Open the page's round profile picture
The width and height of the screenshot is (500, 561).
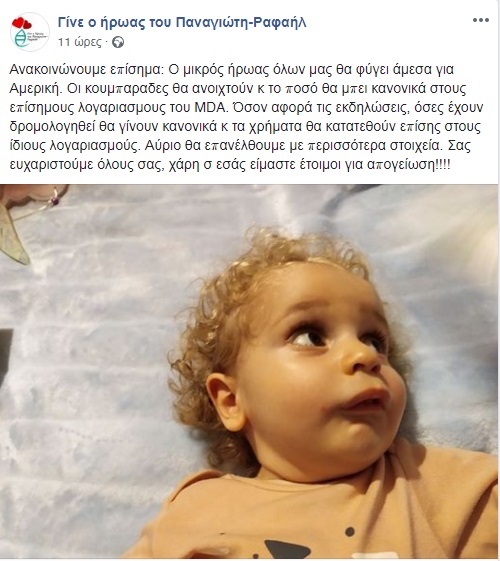coord(30,32)
